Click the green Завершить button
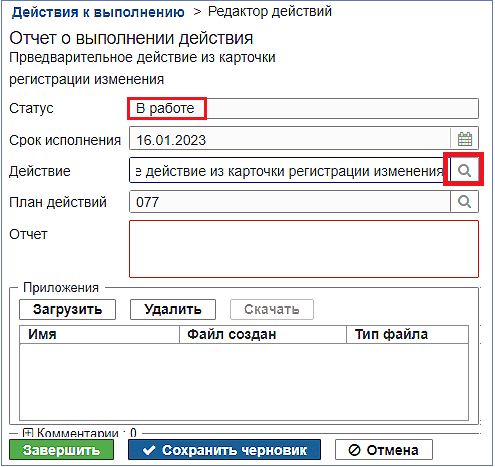495x467 pixels. [x=61, y=450]
